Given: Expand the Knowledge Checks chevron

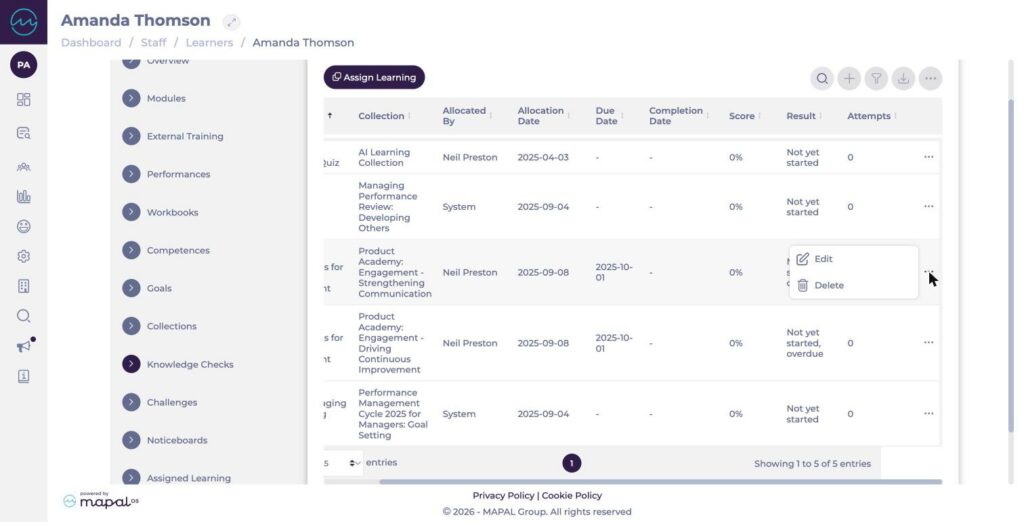Looking at the screenshot, I should (131, 364).
